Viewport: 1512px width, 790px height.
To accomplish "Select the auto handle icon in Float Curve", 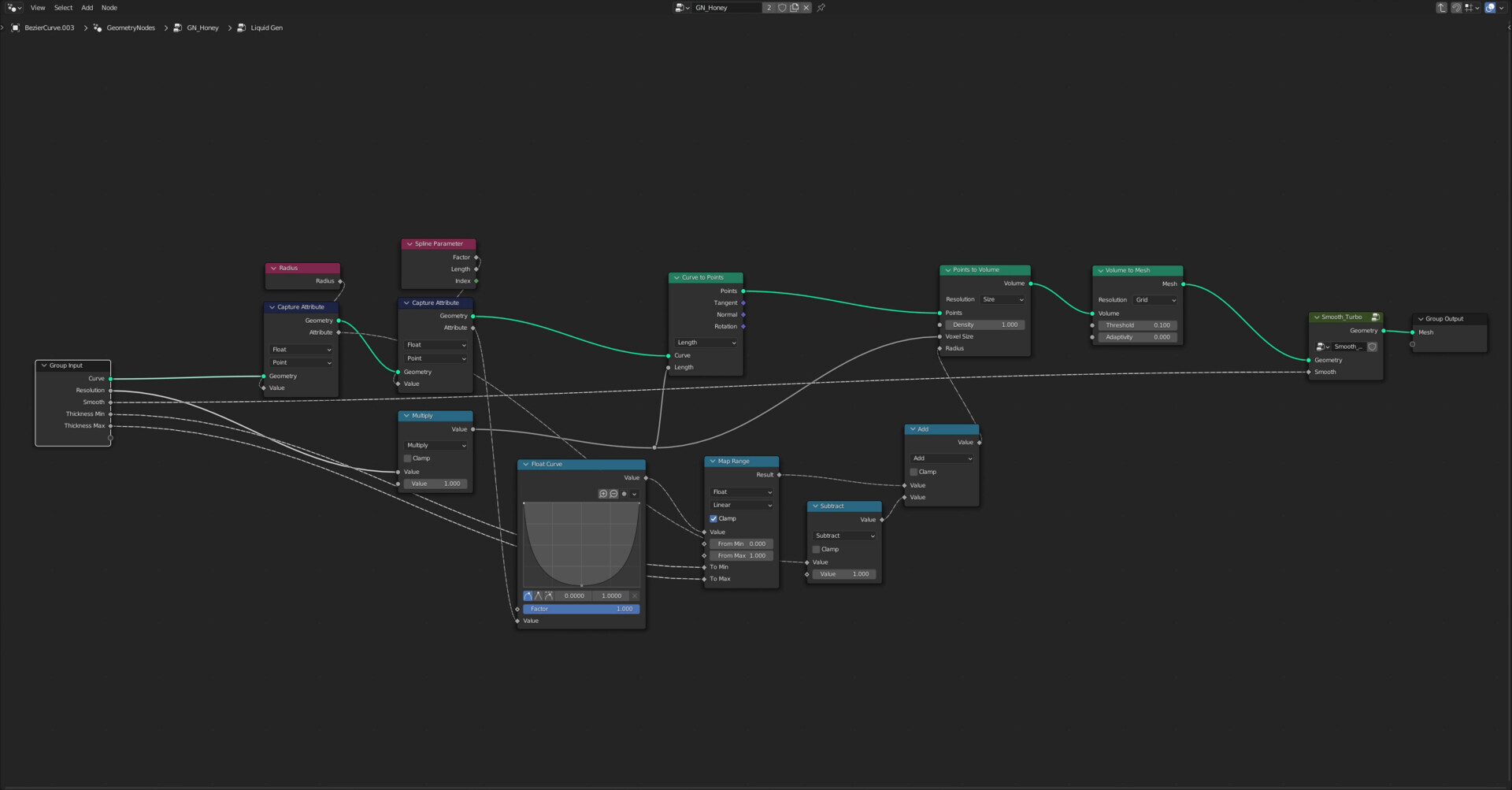I will point(528,596).
